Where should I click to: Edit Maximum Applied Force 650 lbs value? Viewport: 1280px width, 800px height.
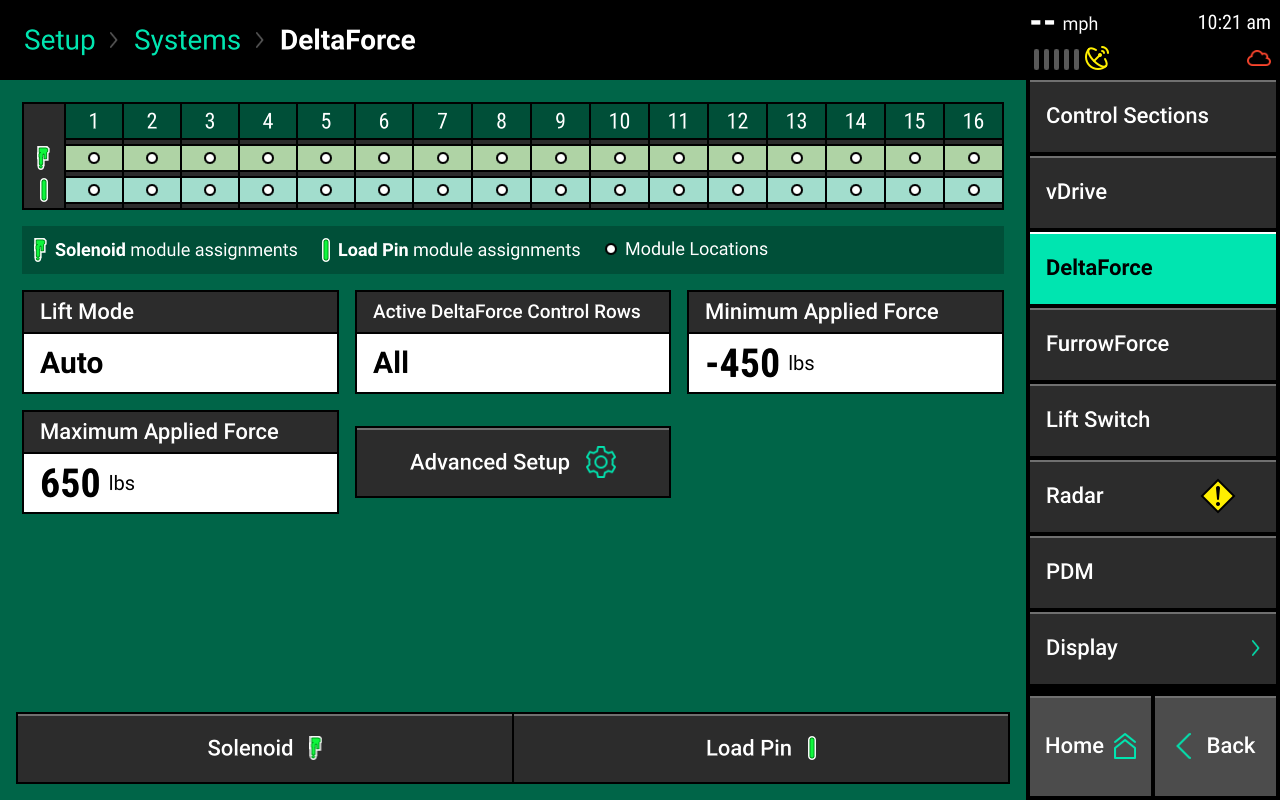(x=181, y=483)
